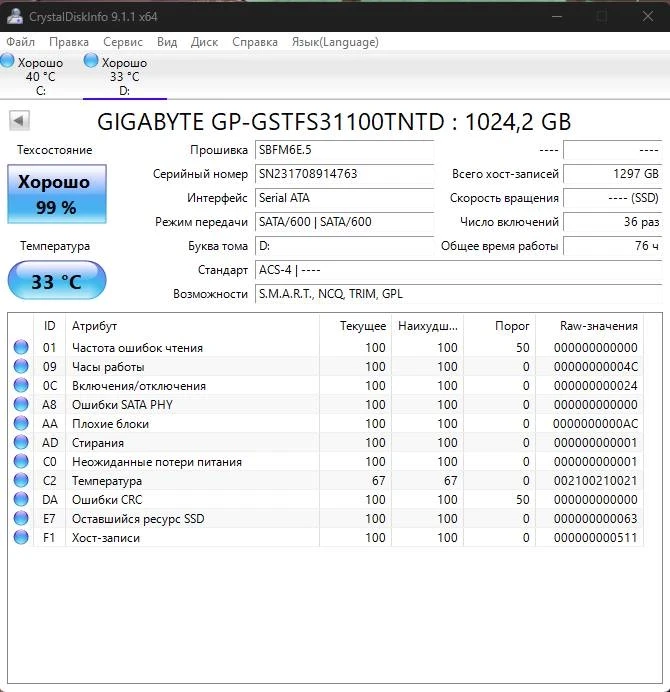Click status circle for attribute 01 row
Screen dimensions: 670x692
pyautogui.click(x=21, y=347)
